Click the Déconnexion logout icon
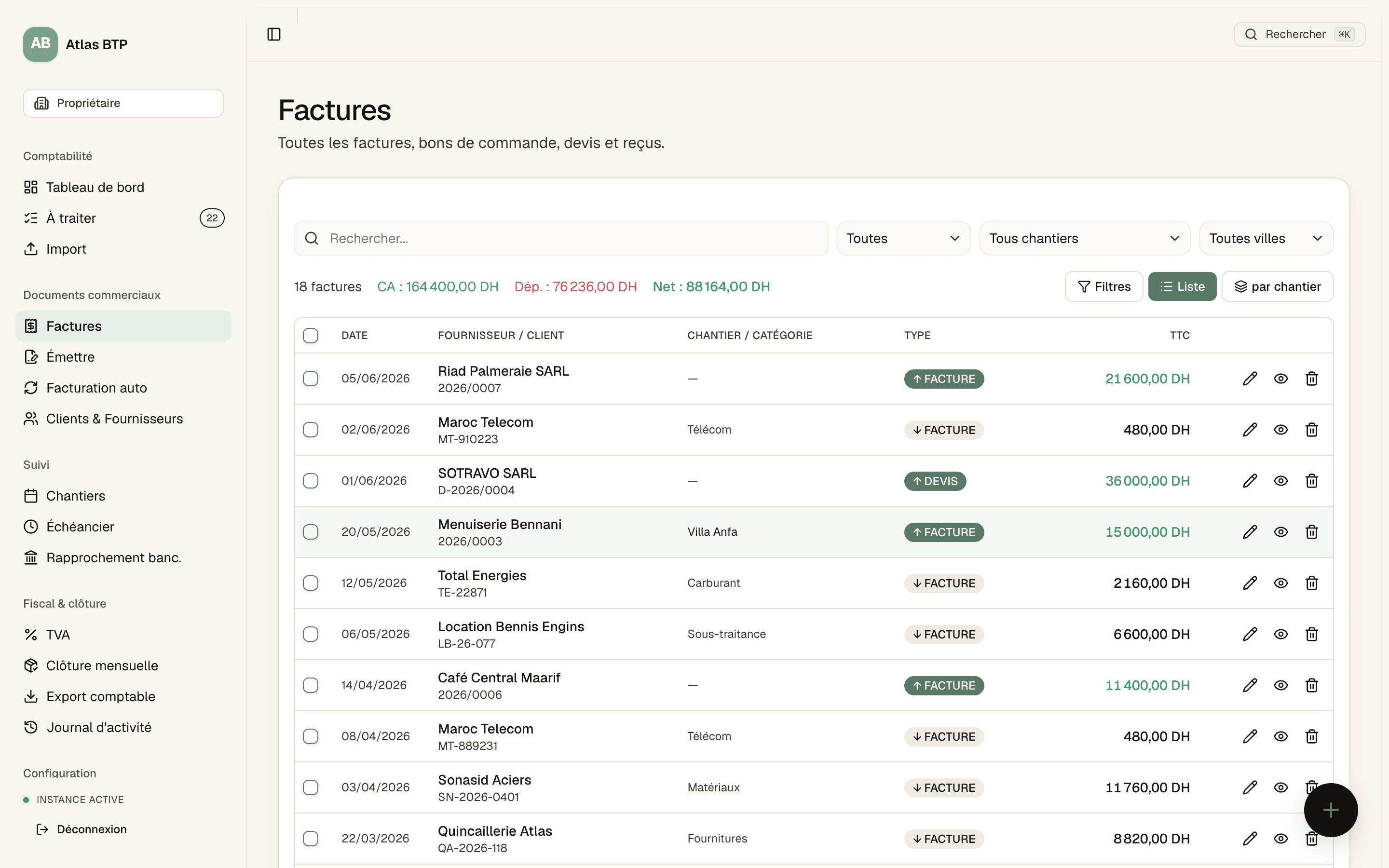The image size is (1389, 868). 42,829
